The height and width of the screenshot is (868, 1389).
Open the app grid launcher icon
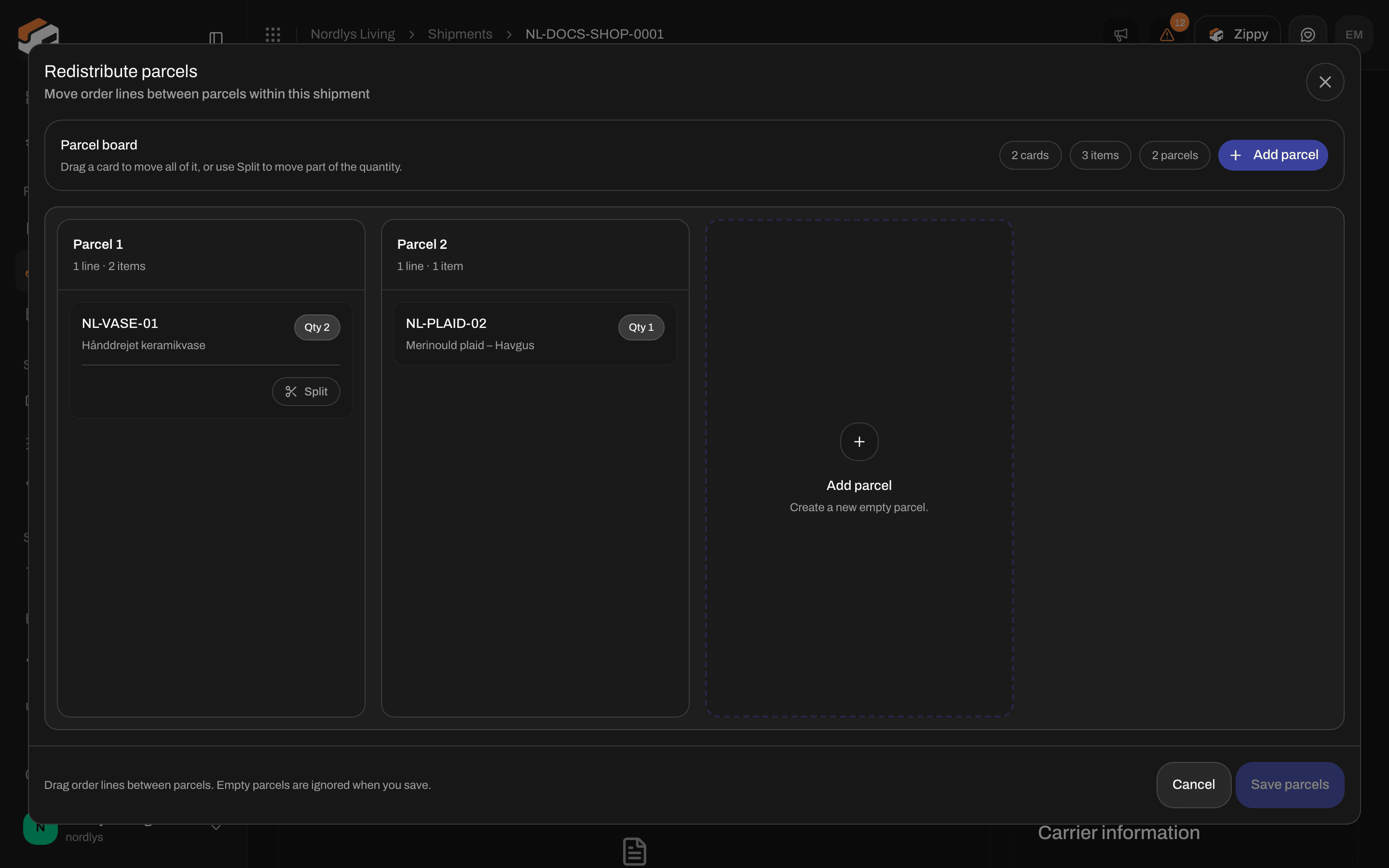pyautogui.click(x=272, y=34)
